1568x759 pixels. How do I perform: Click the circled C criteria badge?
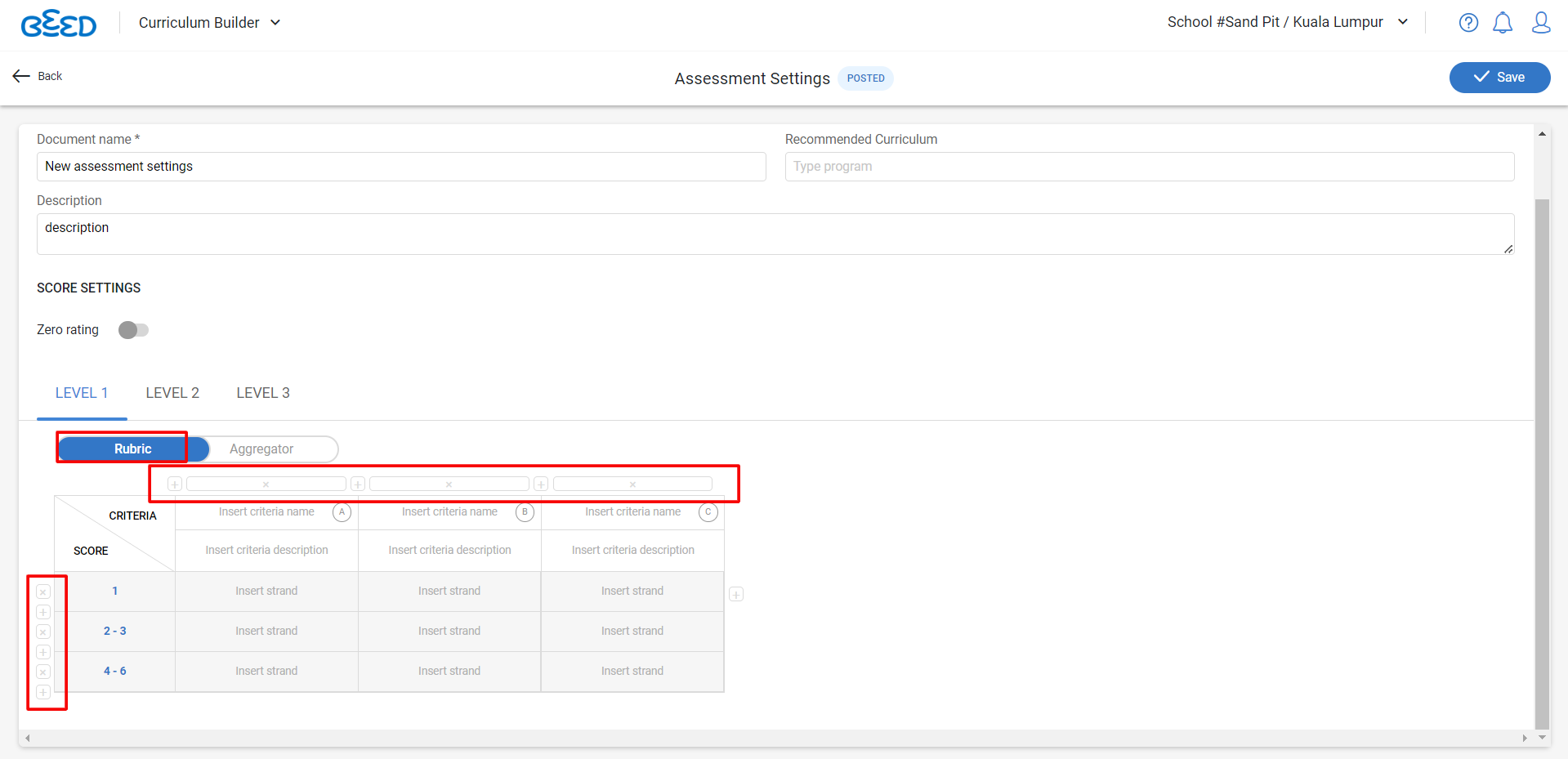(x=708, y=512)
